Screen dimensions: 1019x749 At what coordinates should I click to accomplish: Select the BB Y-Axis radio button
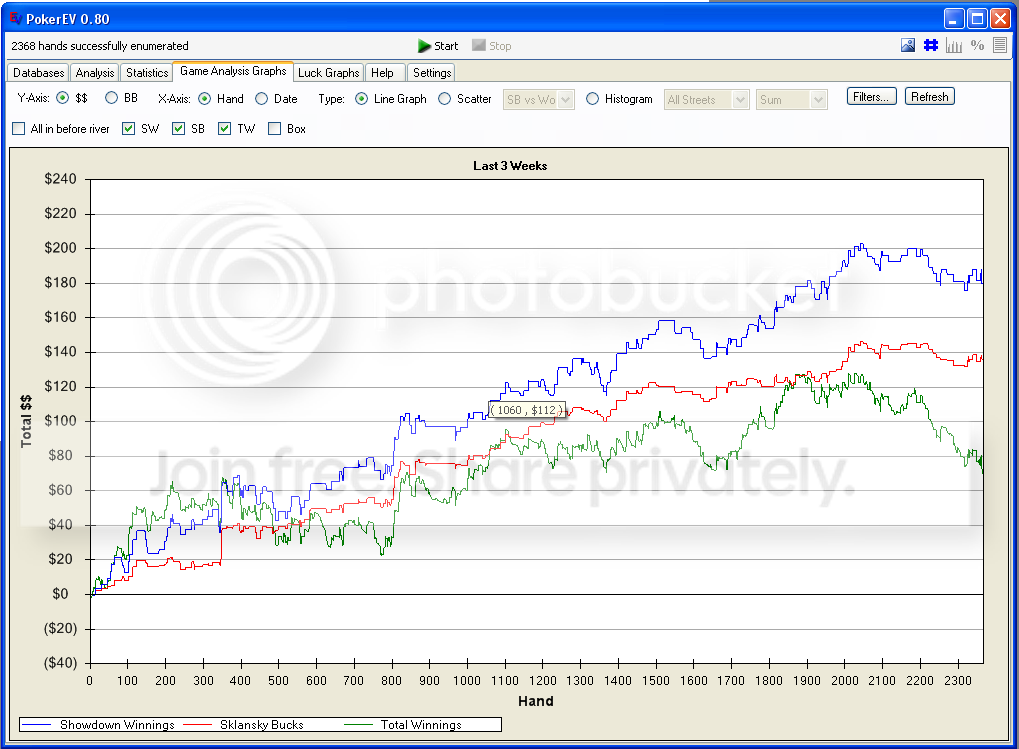coord(111,98)
